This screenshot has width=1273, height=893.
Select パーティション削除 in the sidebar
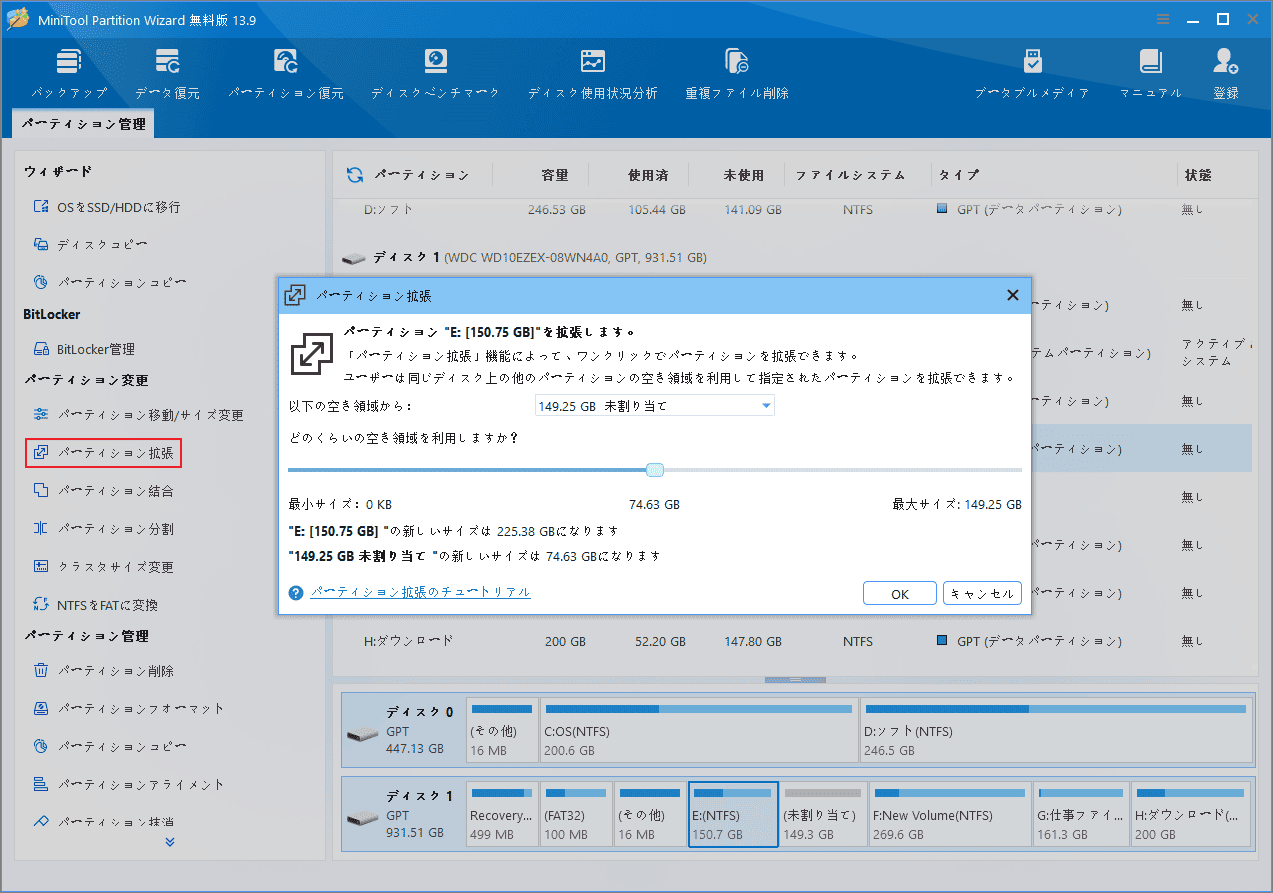click(x=103, y=671)
